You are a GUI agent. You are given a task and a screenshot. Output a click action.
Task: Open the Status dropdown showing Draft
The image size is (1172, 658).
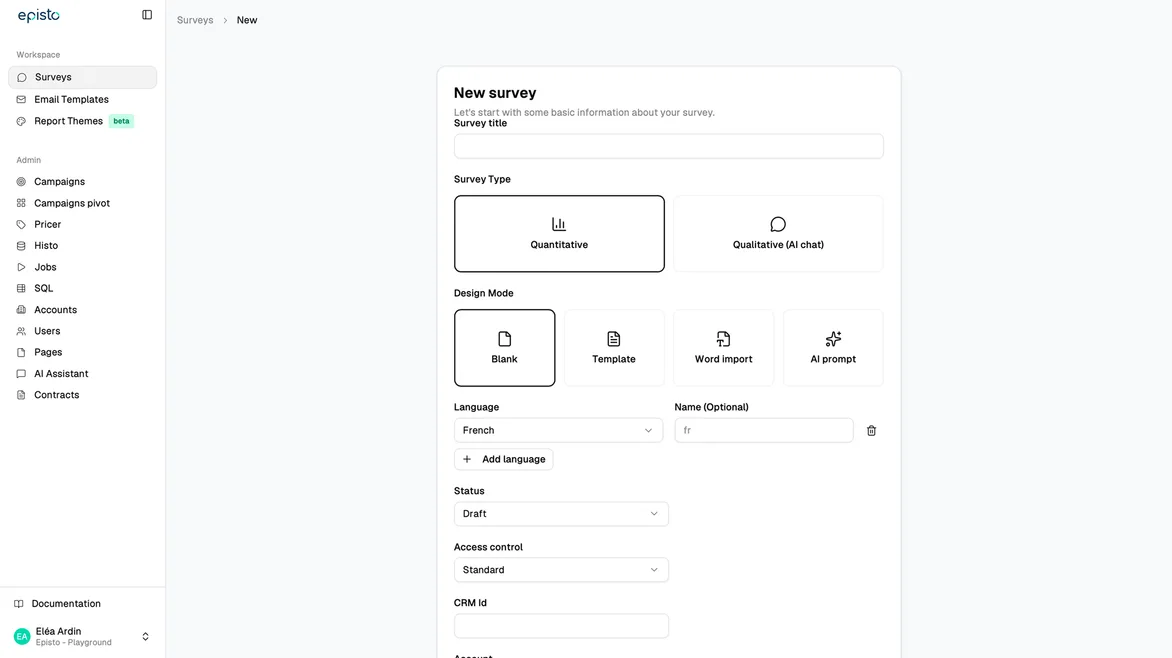coord(561,514)
